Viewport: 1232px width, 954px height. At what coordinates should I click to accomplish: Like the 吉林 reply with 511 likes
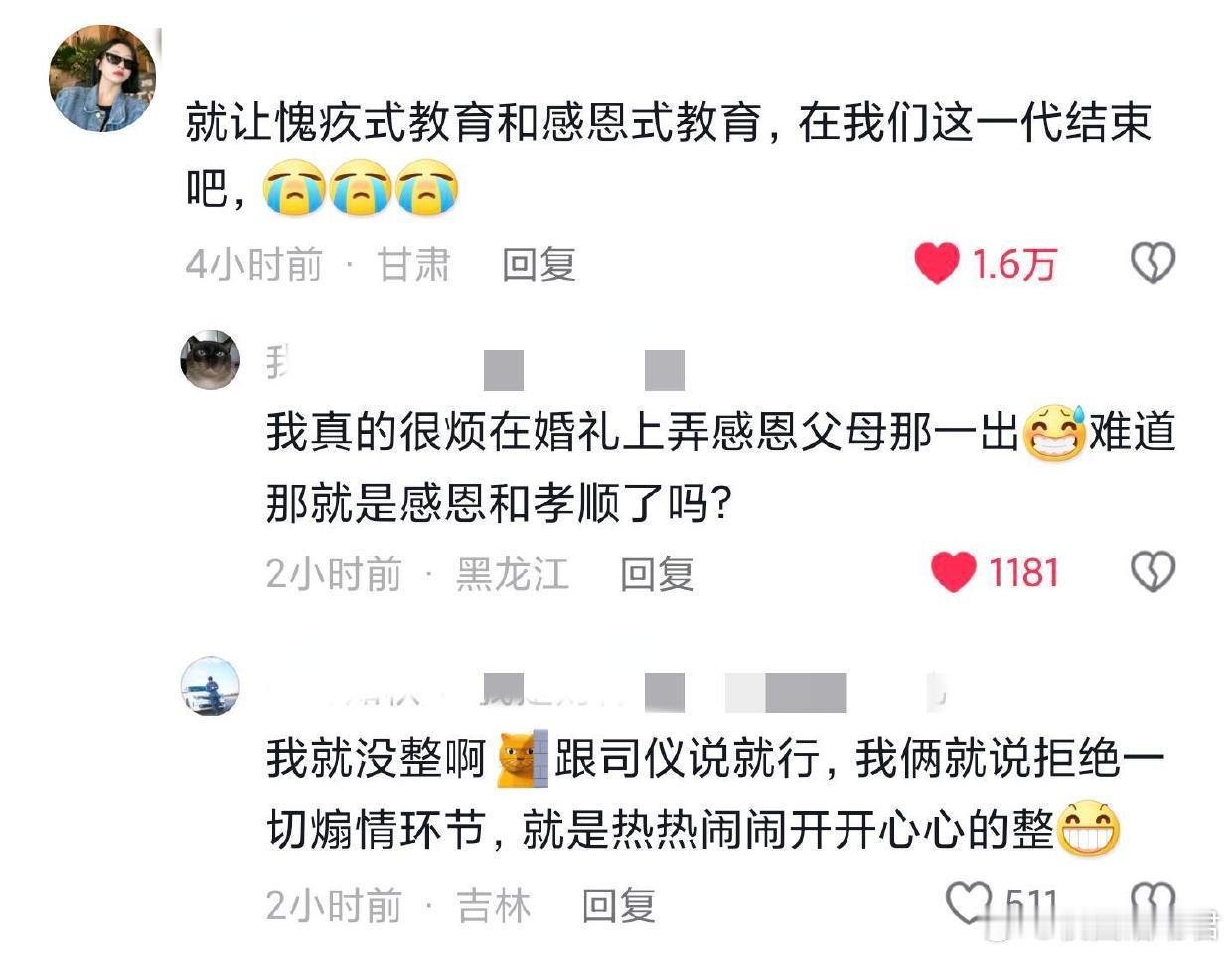(x=969, y=903)
